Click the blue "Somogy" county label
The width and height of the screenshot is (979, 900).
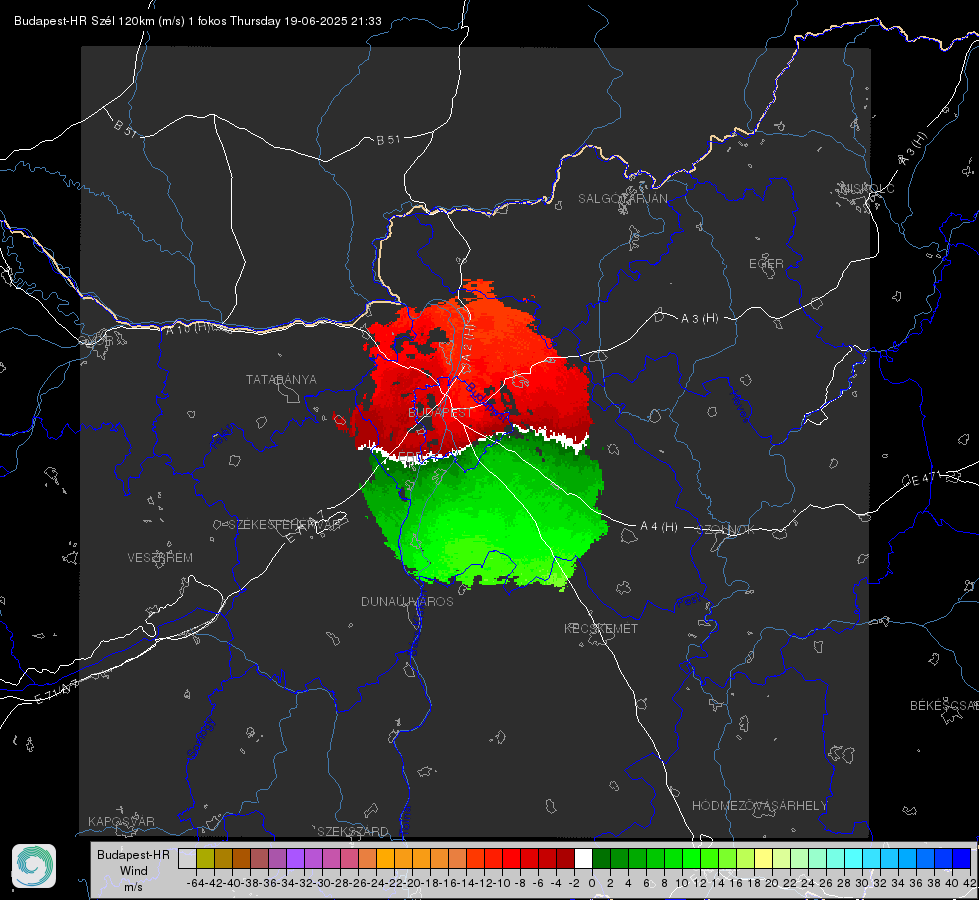coord(200,738)
